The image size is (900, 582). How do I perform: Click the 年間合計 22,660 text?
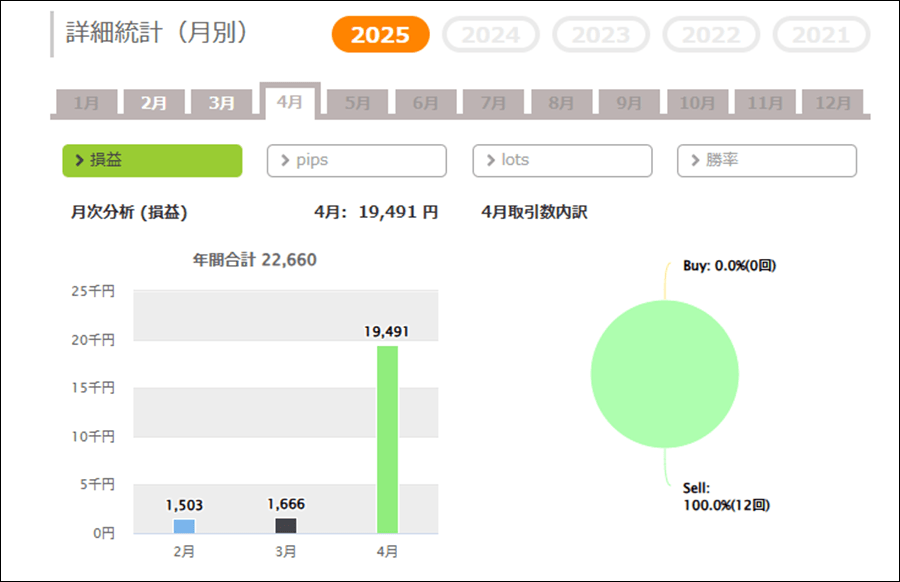pyautogui.click(x=254, y=259)
